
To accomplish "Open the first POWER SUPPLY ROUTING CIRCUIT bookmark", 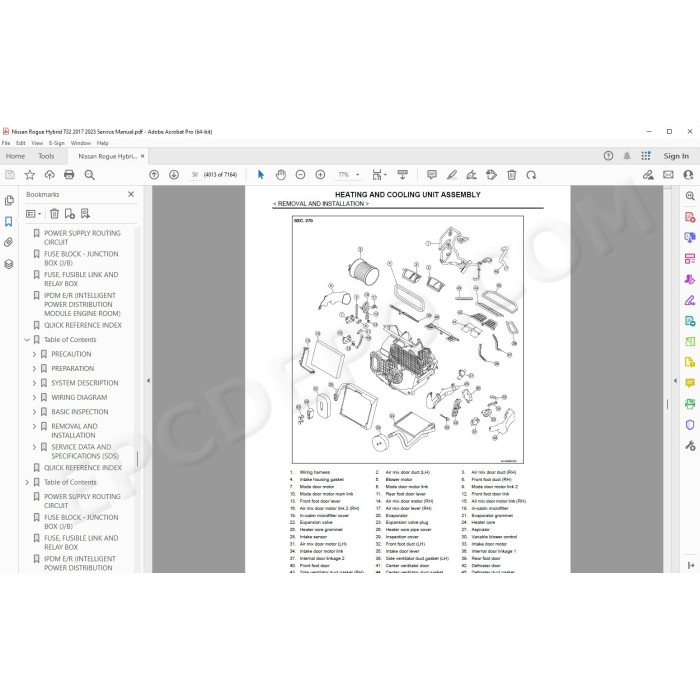I will point(82,238).
